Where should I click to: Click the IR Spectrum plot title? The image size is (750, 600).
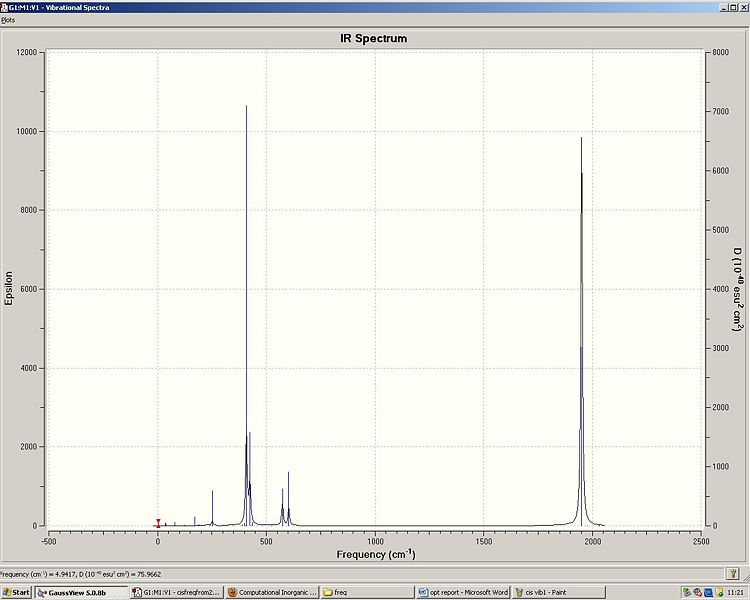[x=374, y=38]
